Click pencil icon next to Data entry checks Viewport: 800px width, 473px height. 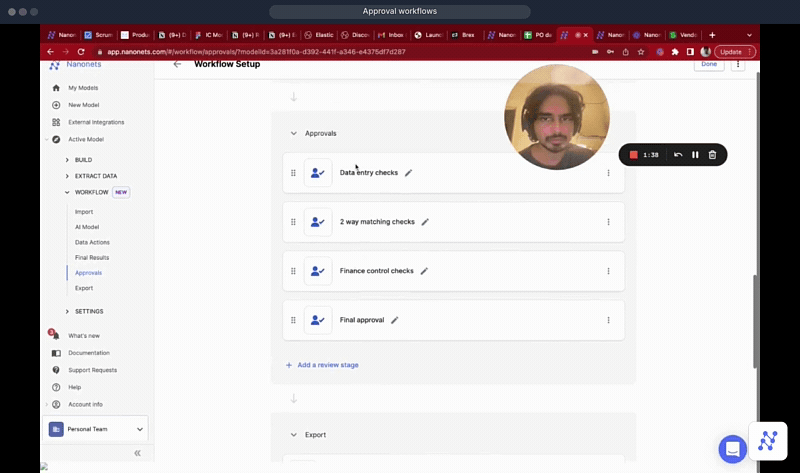408,173
